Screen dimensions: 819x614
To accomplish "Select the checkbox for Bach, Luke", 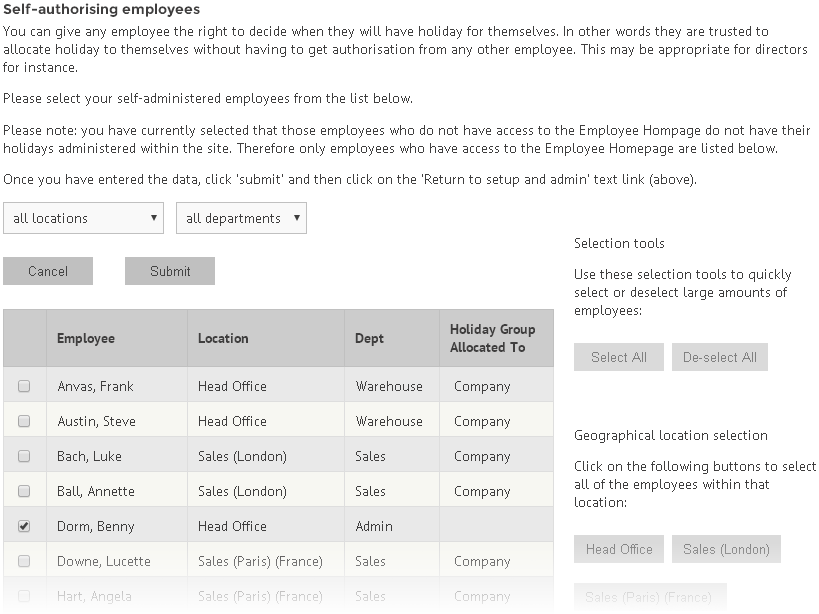I will click(x=24, y=456).
